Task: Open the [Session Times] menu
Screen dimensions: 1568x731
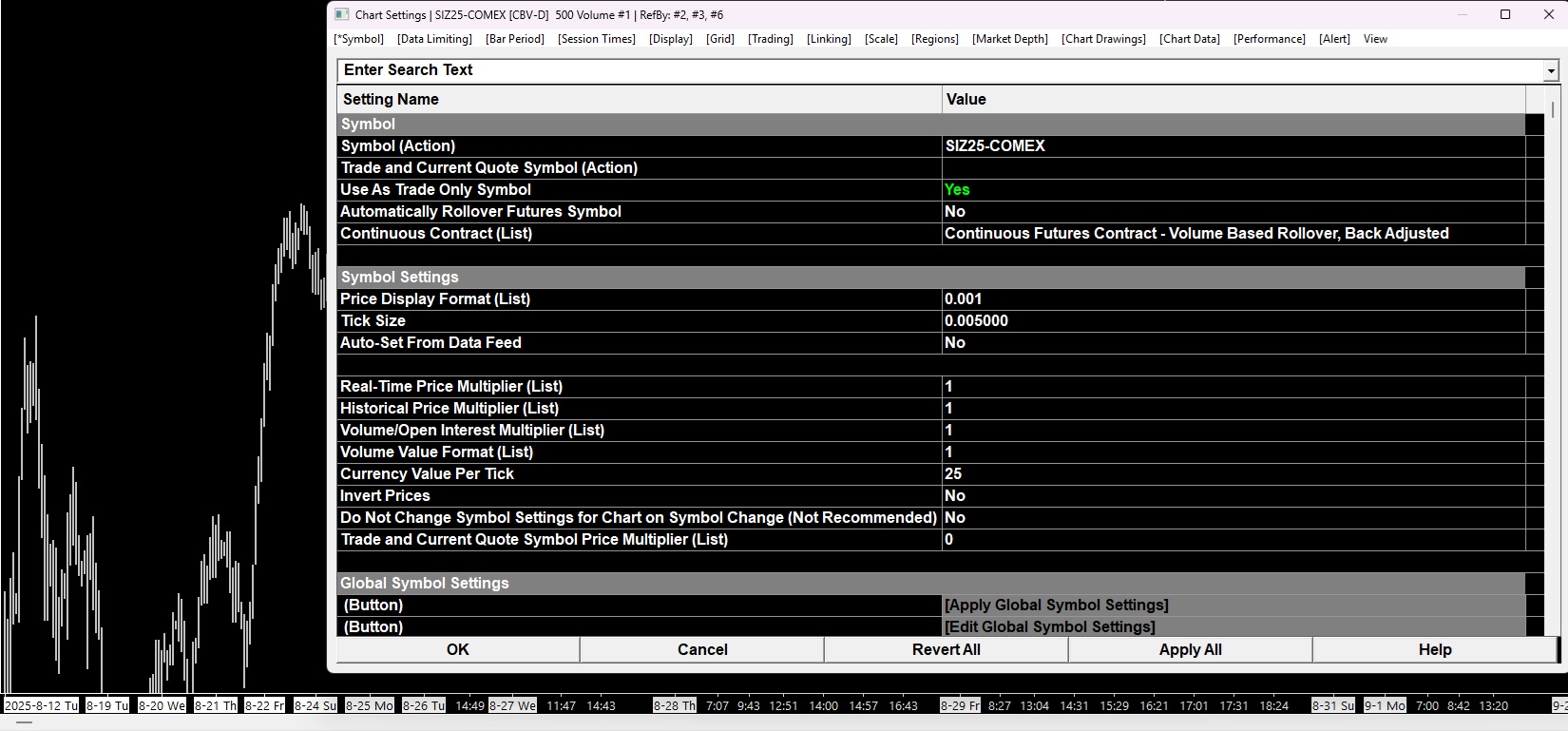Action: (x=597, y=39)
